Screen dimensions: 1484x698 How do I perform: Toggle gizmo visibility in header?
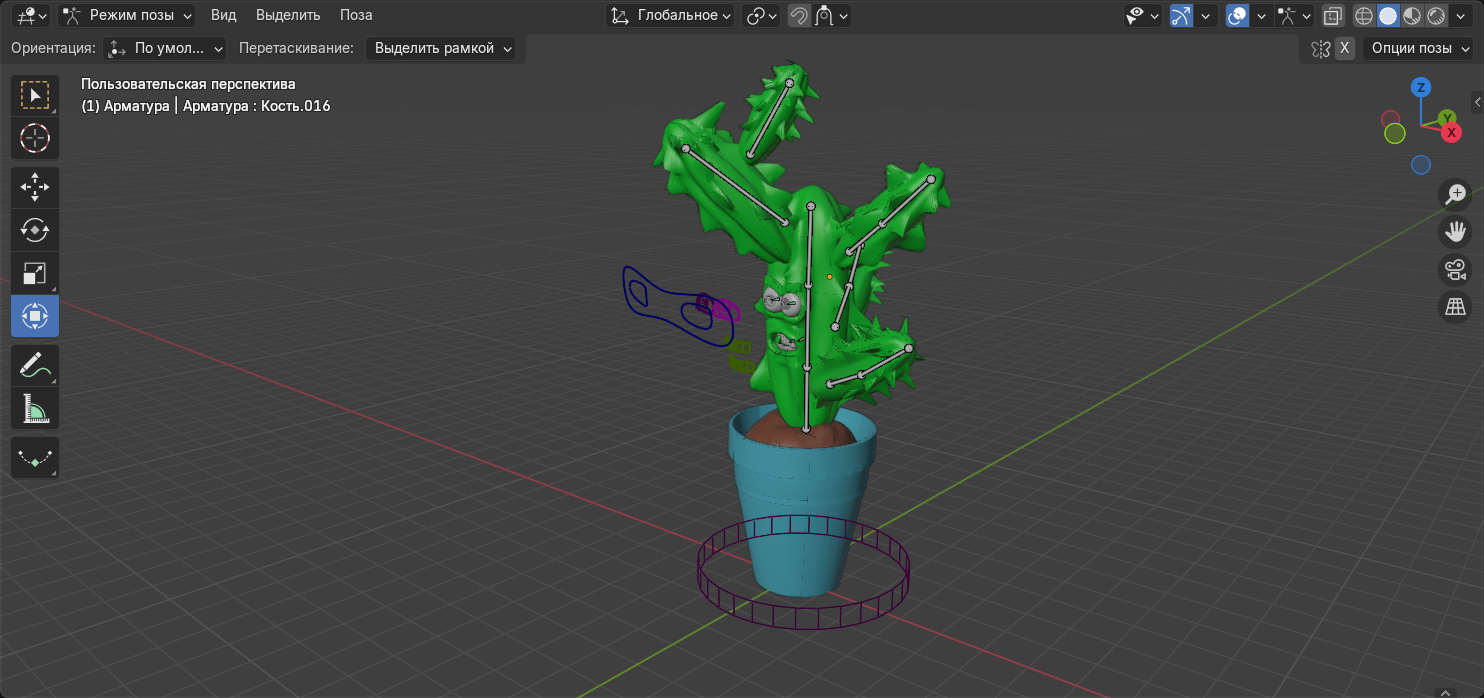click(x=1182, y=15)
